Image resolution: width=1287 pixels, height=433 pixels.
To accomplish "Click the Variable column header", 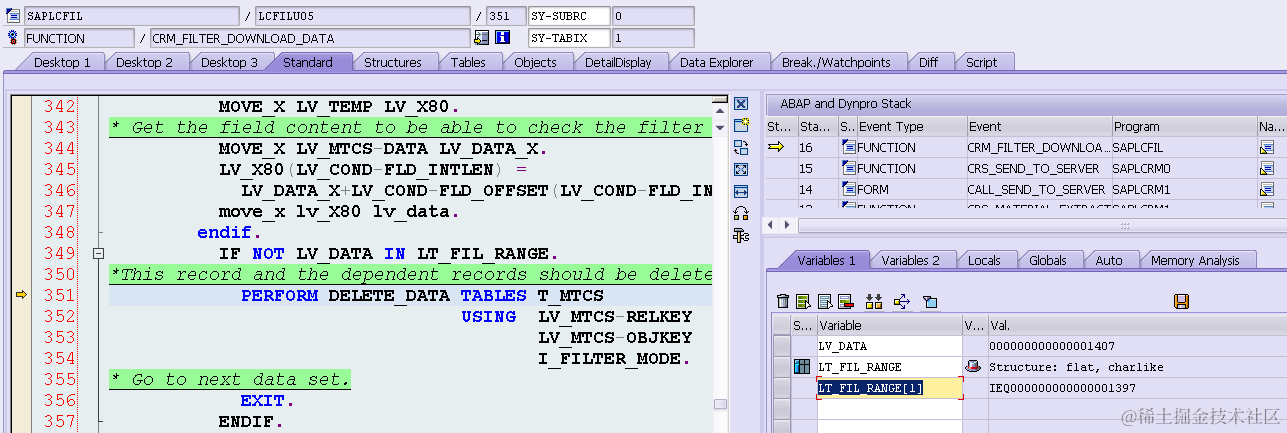I will click(x=889, y=325).
